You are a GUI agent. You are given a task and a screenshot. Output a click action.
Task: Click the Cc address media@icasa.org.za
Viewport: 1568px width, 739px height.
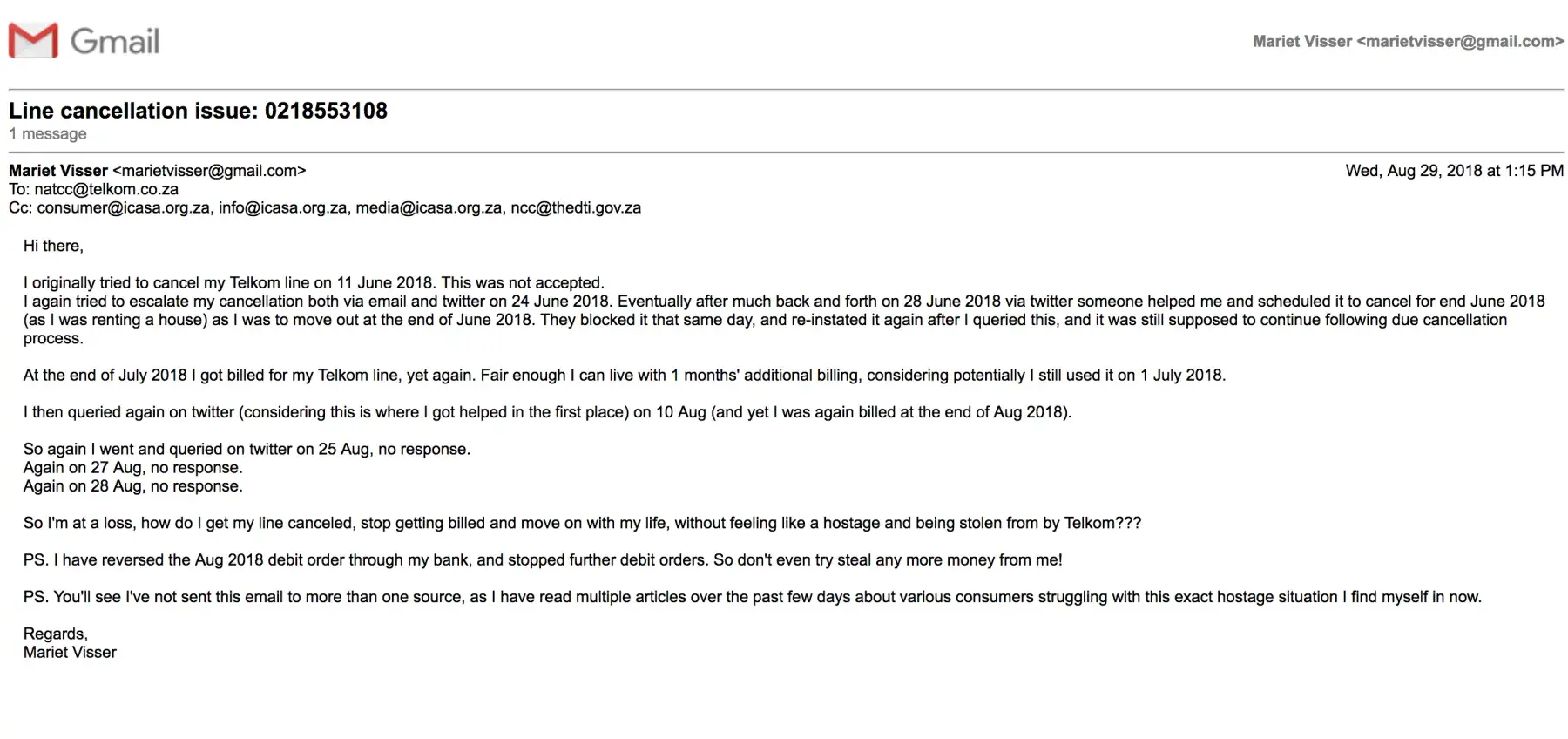pyautogui.click(x=429, y=207)
